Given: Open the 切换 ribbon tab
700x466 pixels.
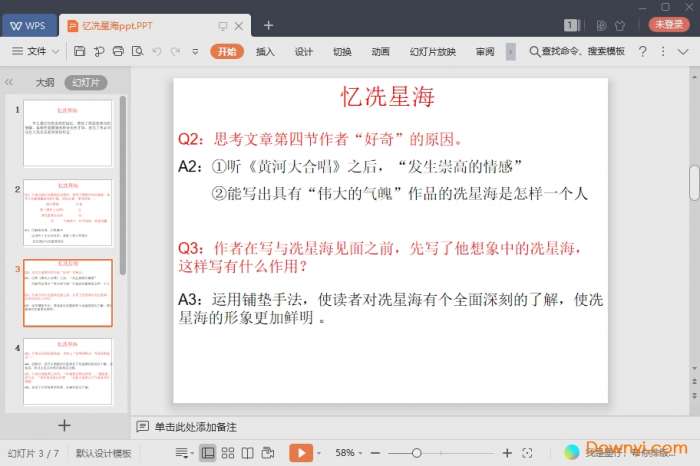Looking at the screenshot, I should [x=342, y=52].
